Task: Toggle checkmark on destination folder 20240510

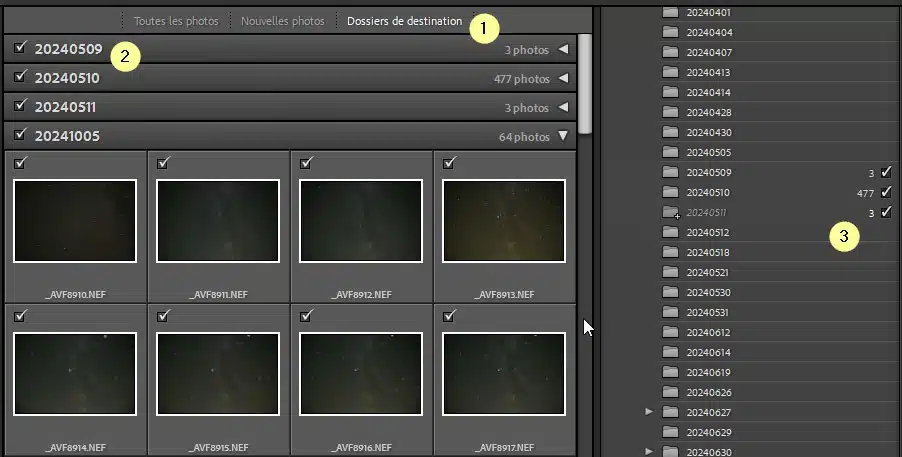Action: click(x=886, y=192)
